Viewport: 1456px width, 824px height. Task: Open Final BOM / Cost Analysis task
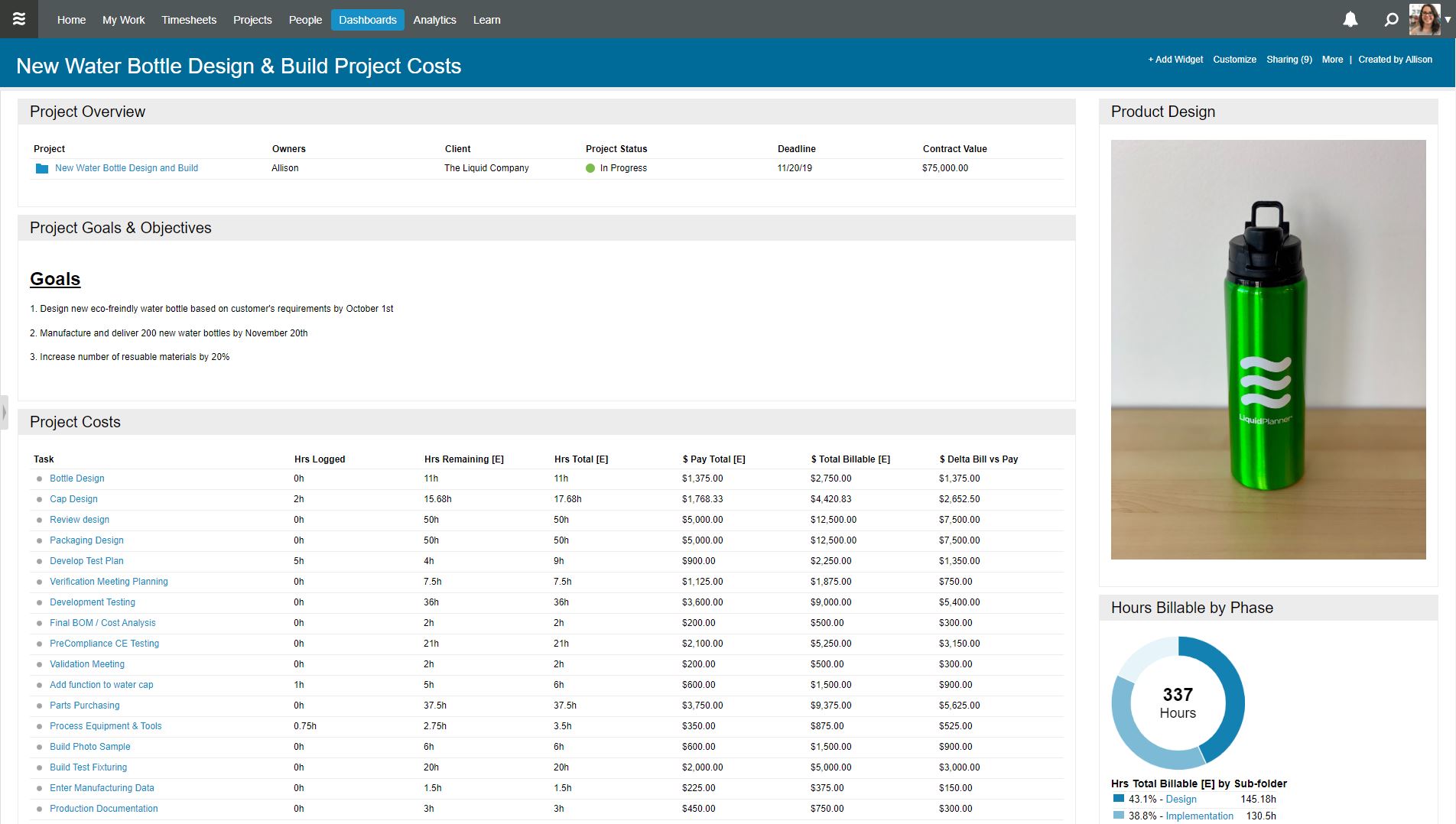[x=102, y=623]
